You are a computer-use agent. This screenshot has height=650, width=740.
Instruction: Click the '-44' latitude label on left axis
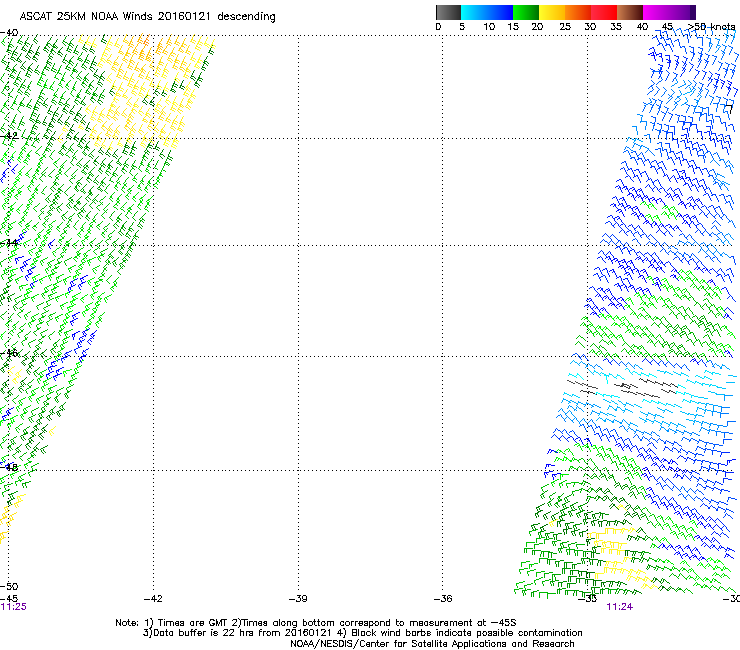coord(9,243)
